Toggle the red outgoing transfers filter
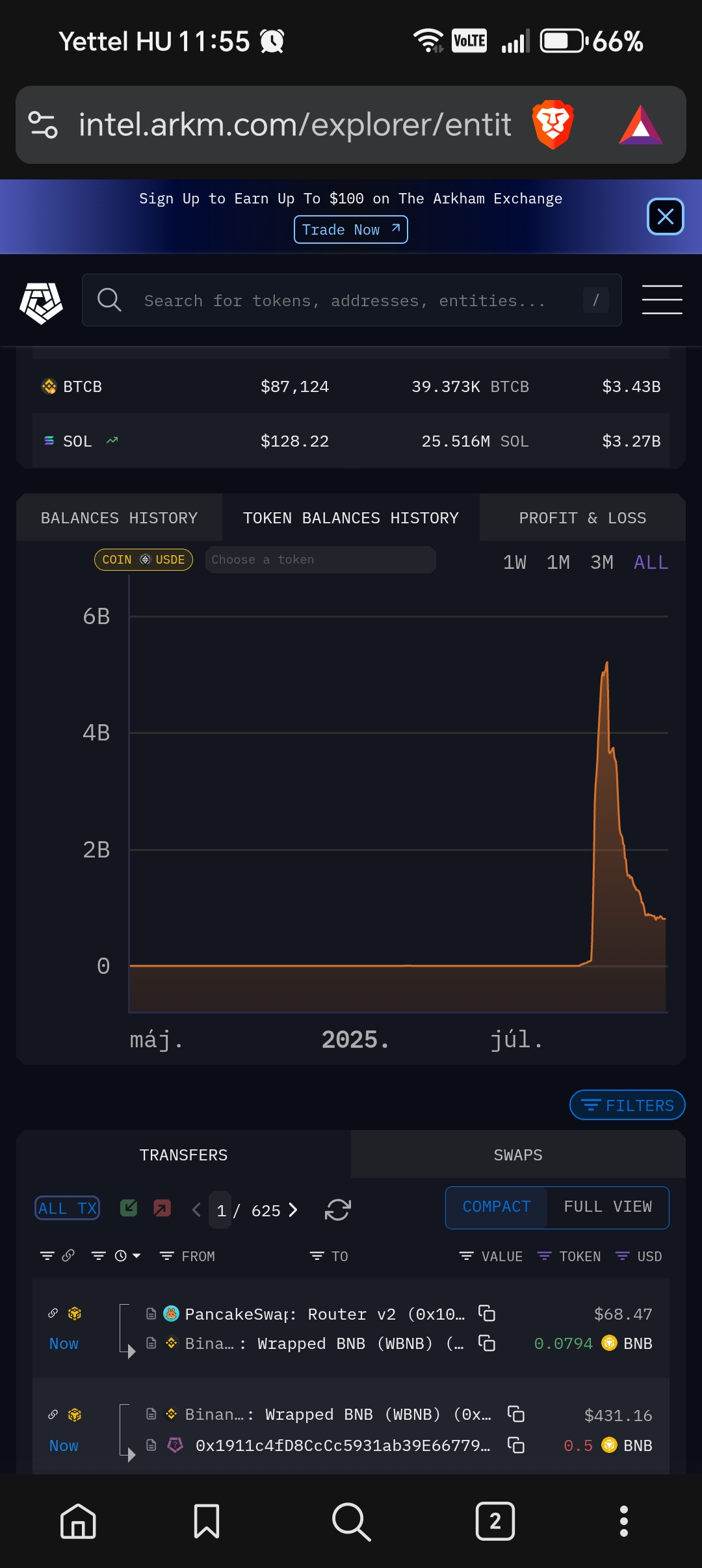This screenshot has height=1568, width=702. click(x=162, y=1208)
